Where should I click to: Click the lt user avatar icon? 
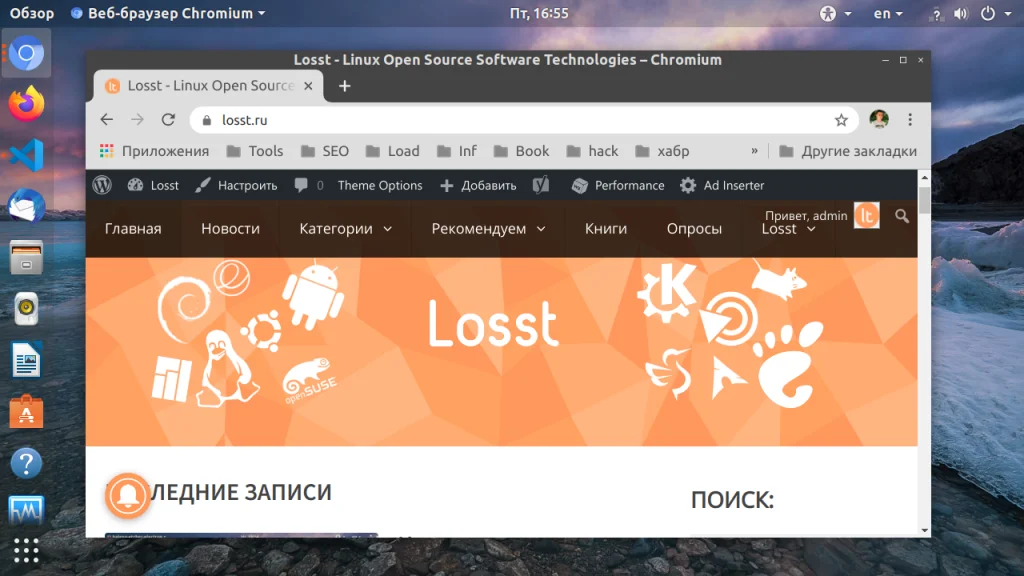[867, 216]
